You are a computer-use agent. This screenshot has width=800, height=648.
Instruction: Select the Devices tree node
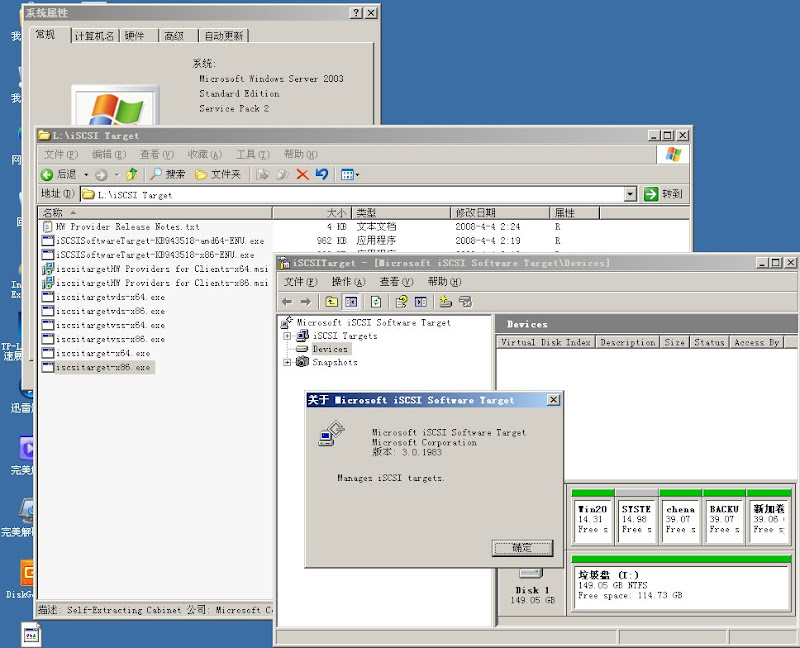330,349
